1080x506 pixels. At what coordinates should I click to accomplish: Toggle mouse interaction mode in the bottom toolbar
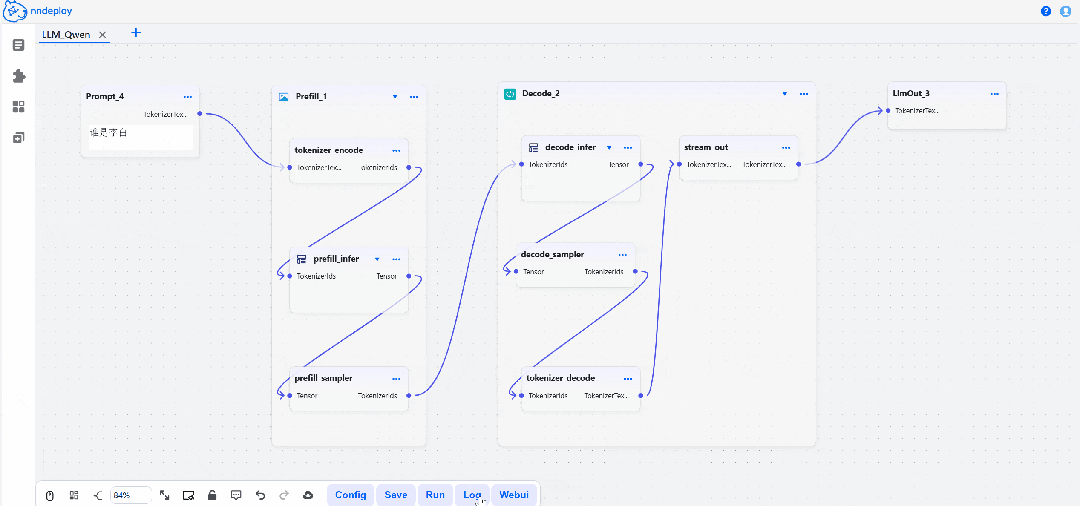pyautogui.click(x=50, y=495)
